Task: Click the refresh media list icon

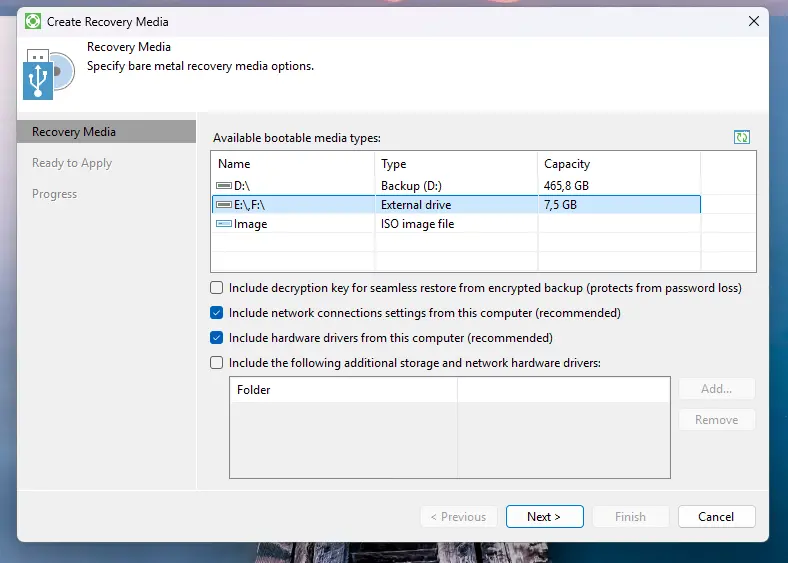Action: coord(741,138)
